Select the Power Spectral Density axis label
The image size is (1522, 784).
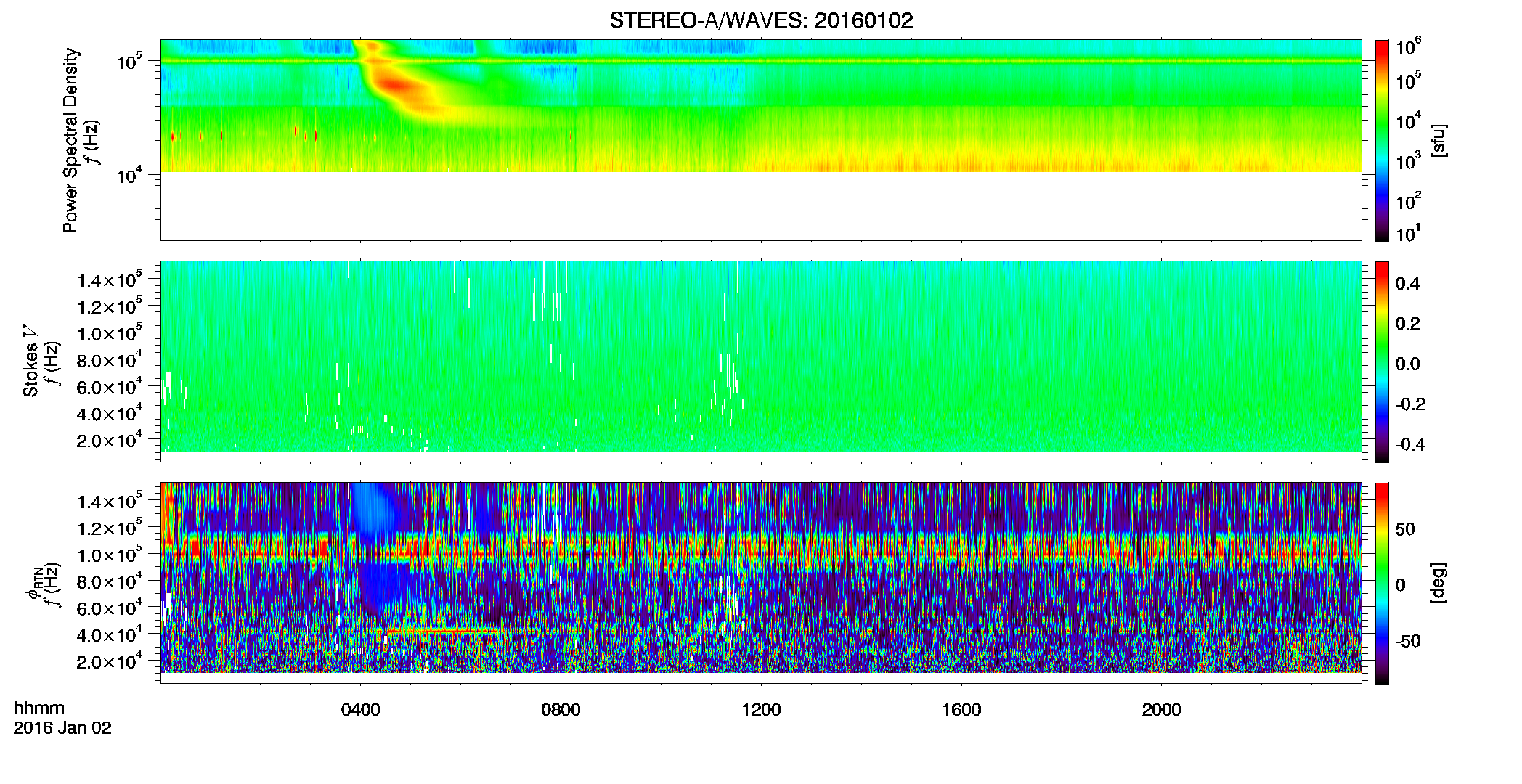(70, 140)
